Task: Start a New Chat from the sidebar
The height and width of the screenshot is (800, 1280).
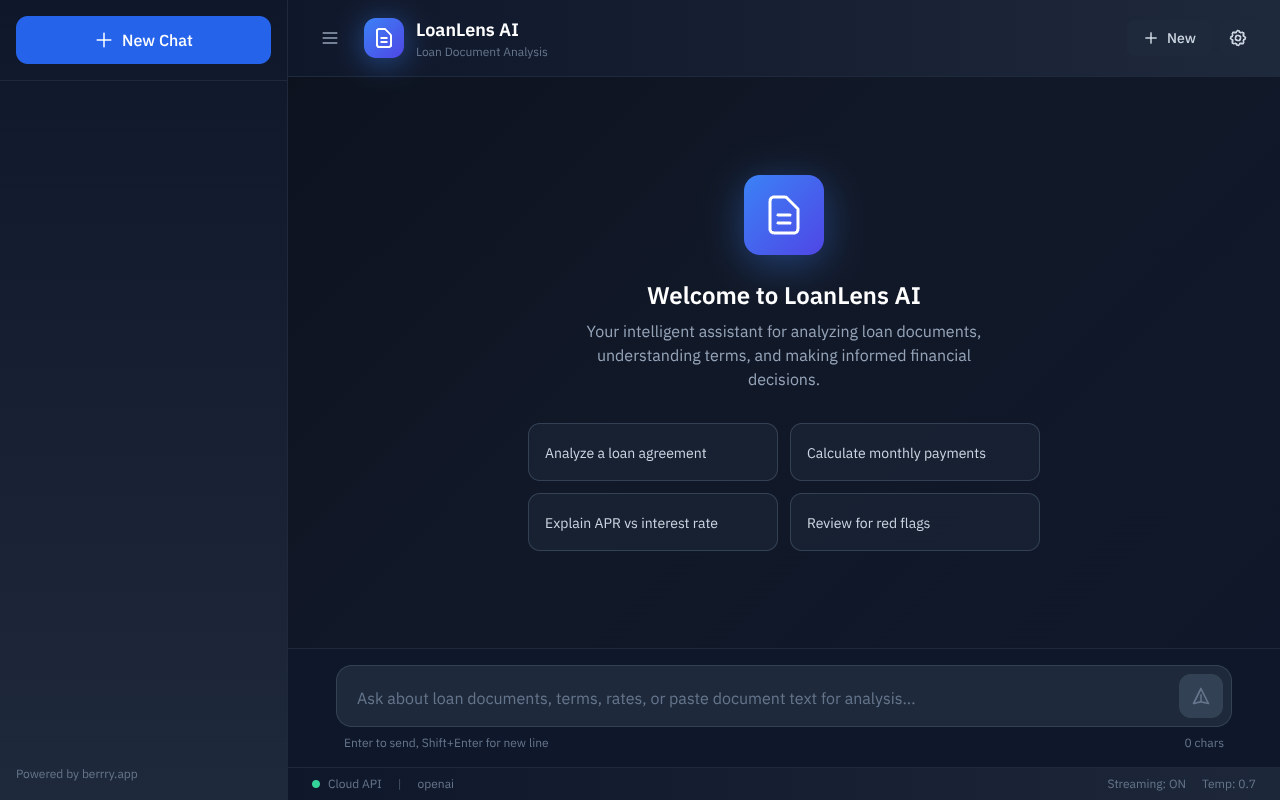Action: 143,40
